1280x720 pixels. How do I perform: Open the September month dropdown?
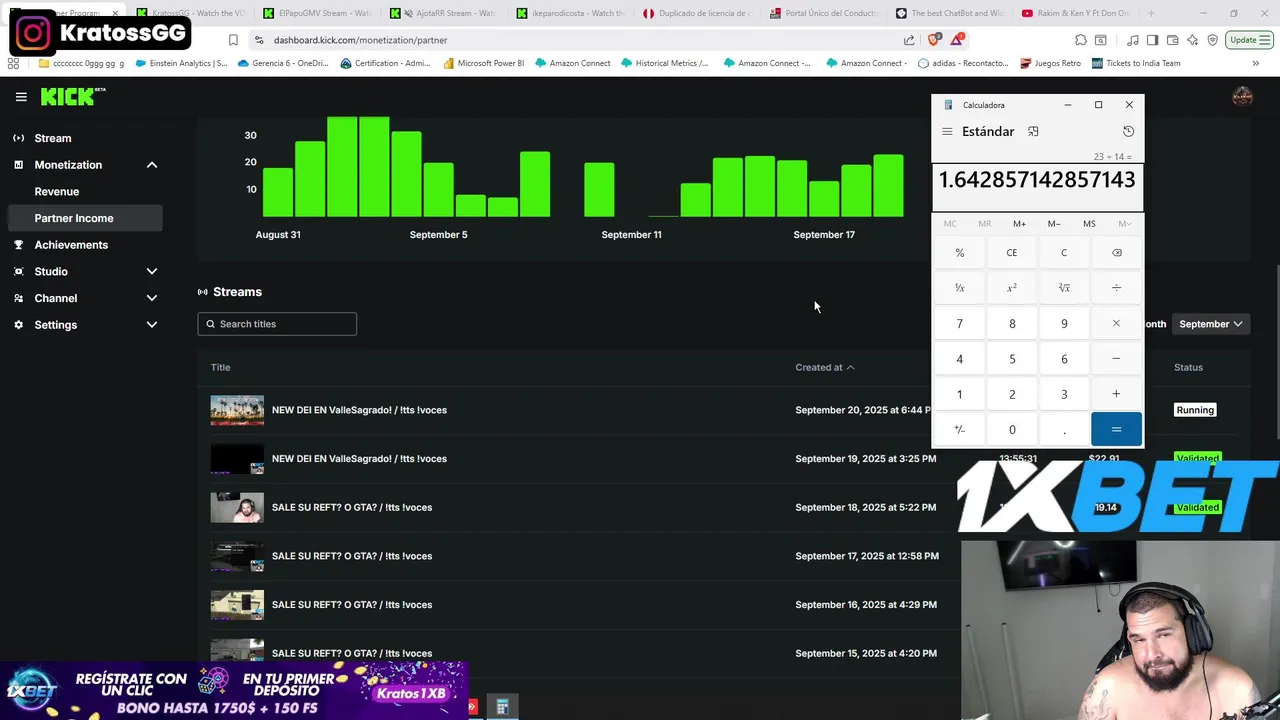(x=1211, y=324)
